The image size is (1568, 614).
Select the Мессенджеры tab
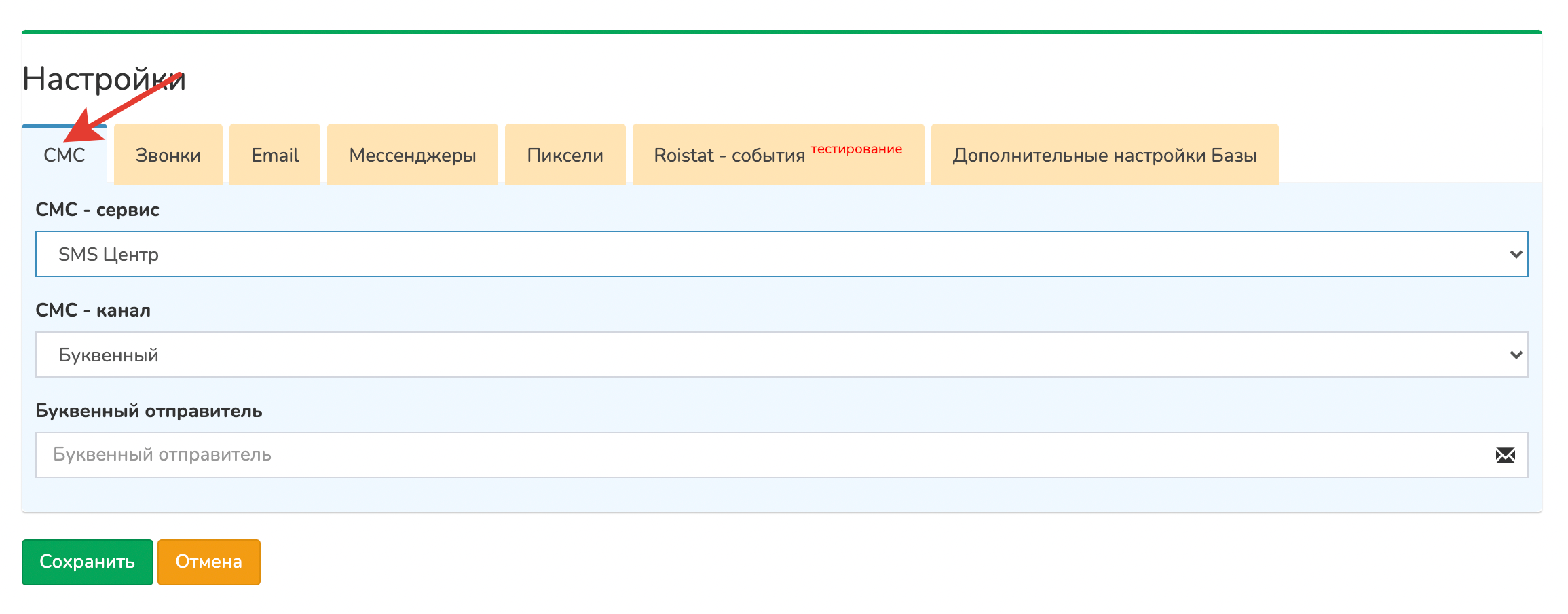click(413, 155)
